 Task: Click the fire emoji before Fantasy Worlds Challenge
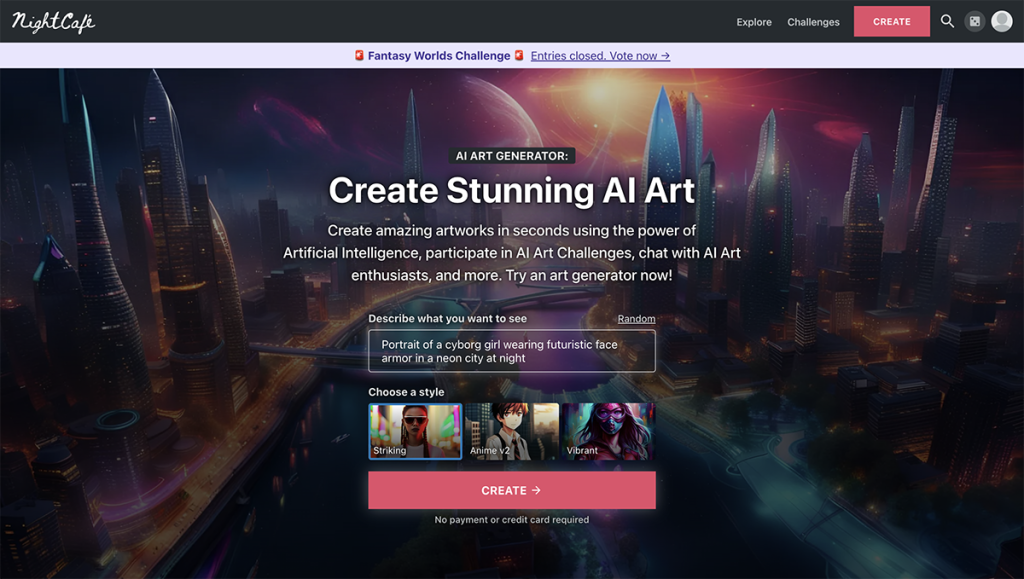pyautogui.click(x=357, y=56)
